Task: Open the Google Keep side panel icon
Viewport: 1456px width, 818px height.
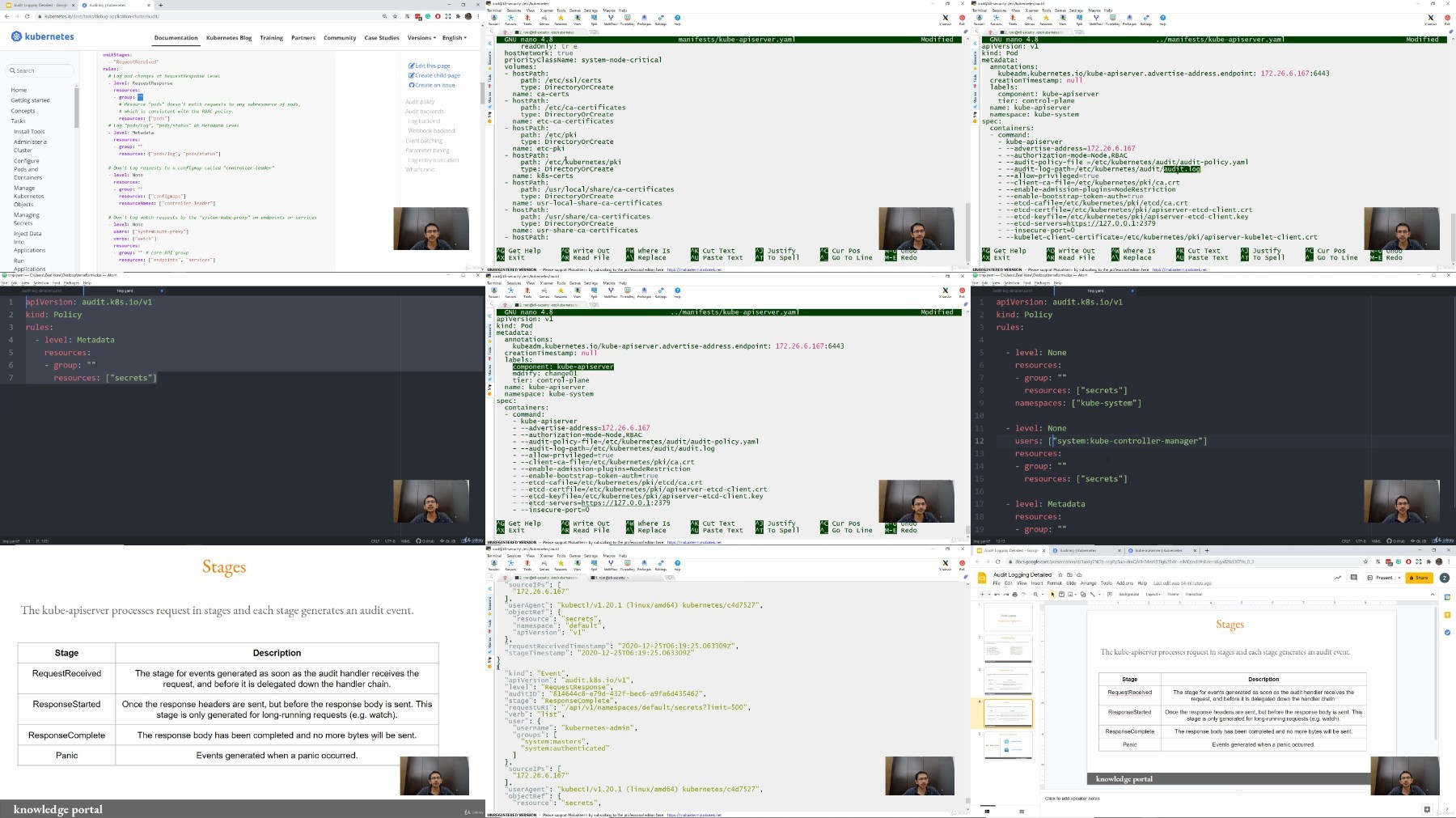Action: (x=1447, y=615)
